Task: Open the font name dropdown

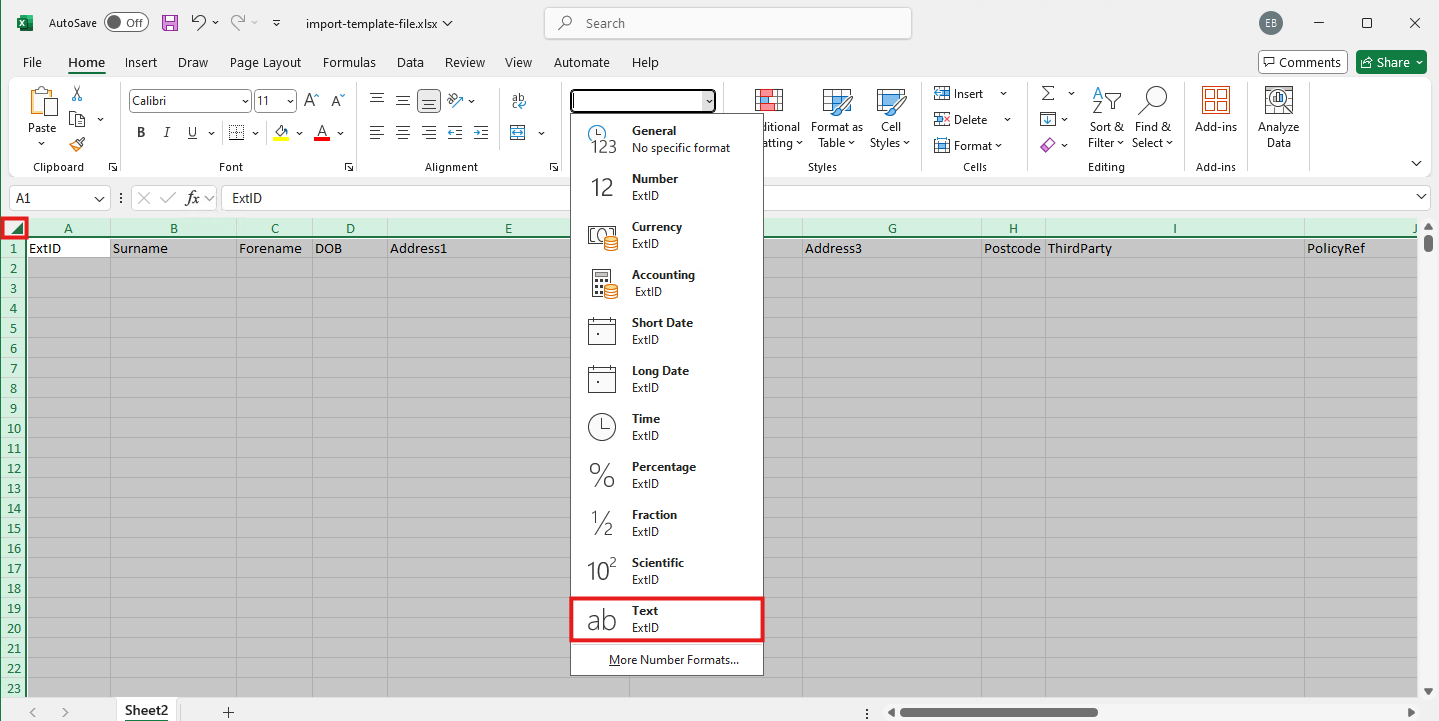Action: click(245, 101)
